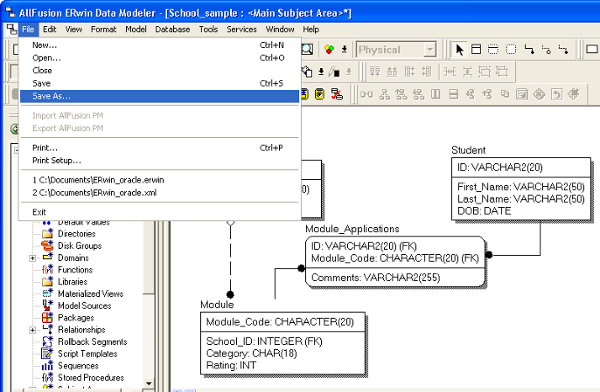Choose Open... from the File menu

pyautogui.click(x=159, y=58)
